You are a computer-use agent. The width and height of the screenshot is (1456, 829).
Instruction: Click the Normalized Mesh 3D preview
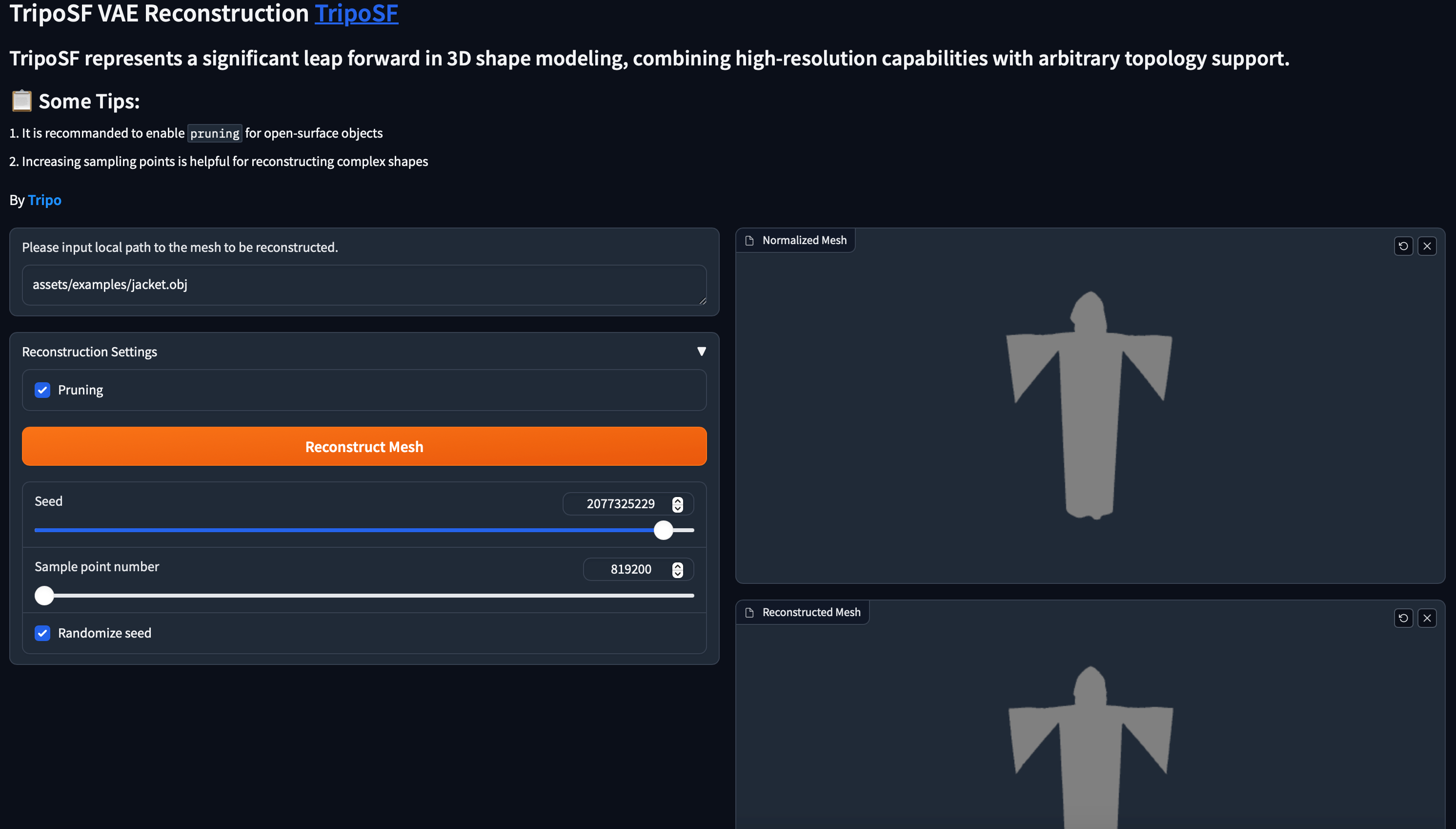[x=1090, y=405]
